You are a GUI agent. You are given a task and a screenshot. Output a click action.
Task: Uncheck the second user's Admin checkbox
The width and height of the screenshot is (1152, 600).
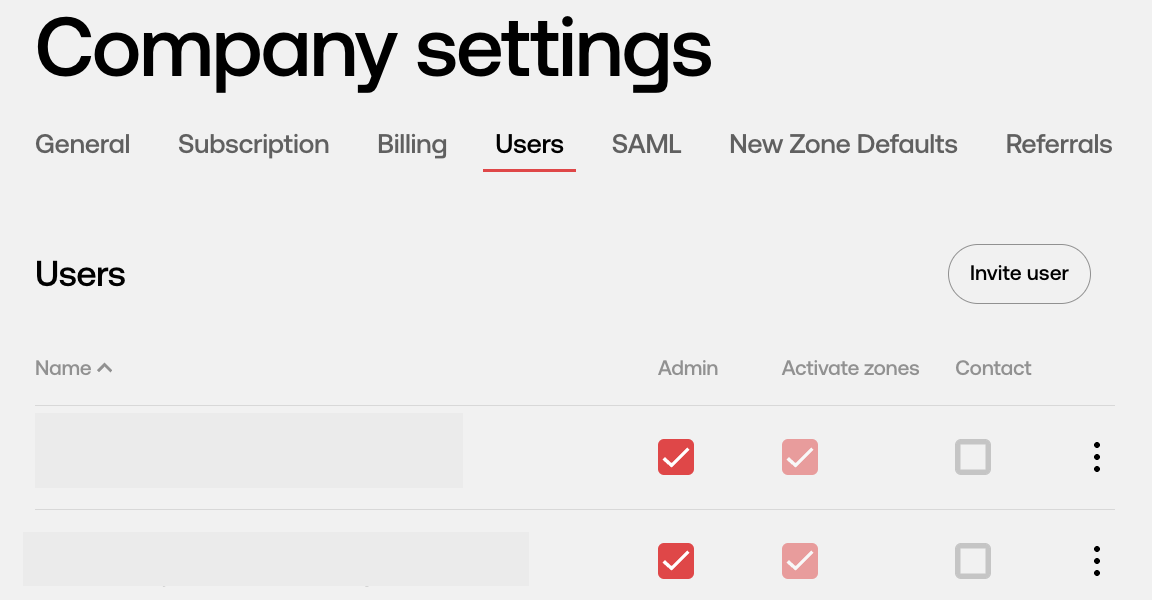coord(676,561)
